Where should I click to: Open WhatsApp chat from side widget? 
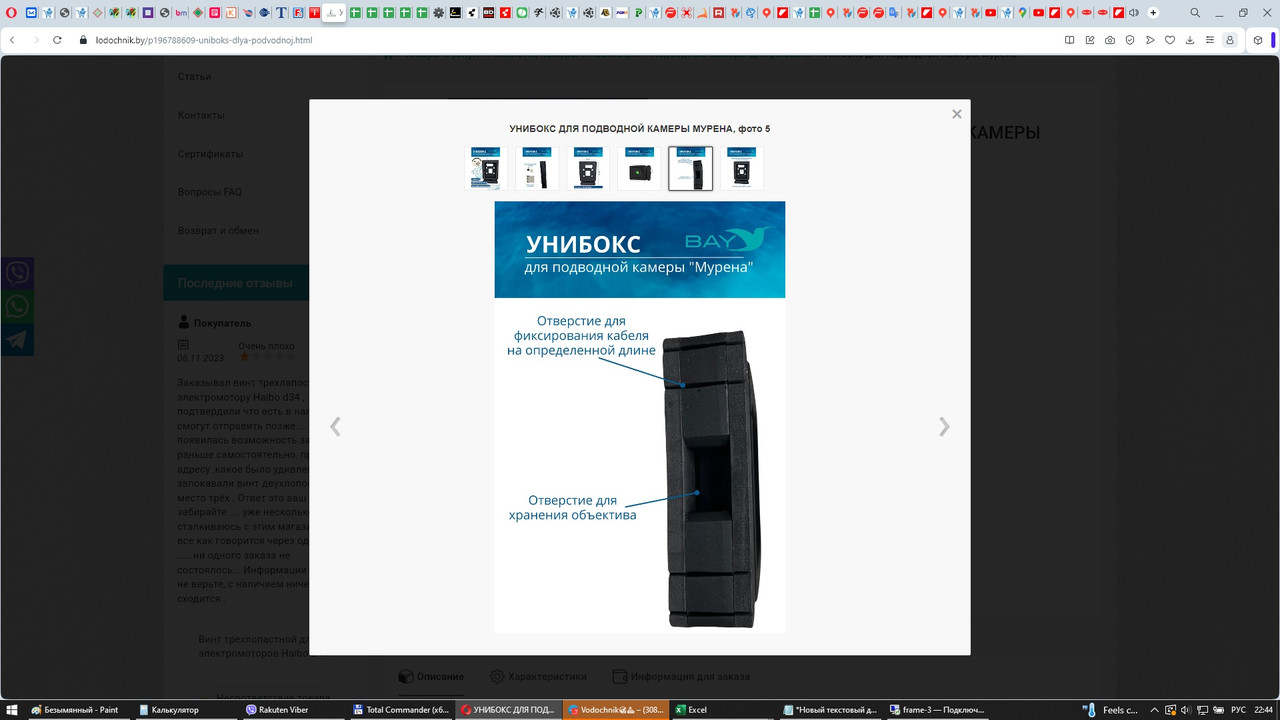tap(17, 306)
